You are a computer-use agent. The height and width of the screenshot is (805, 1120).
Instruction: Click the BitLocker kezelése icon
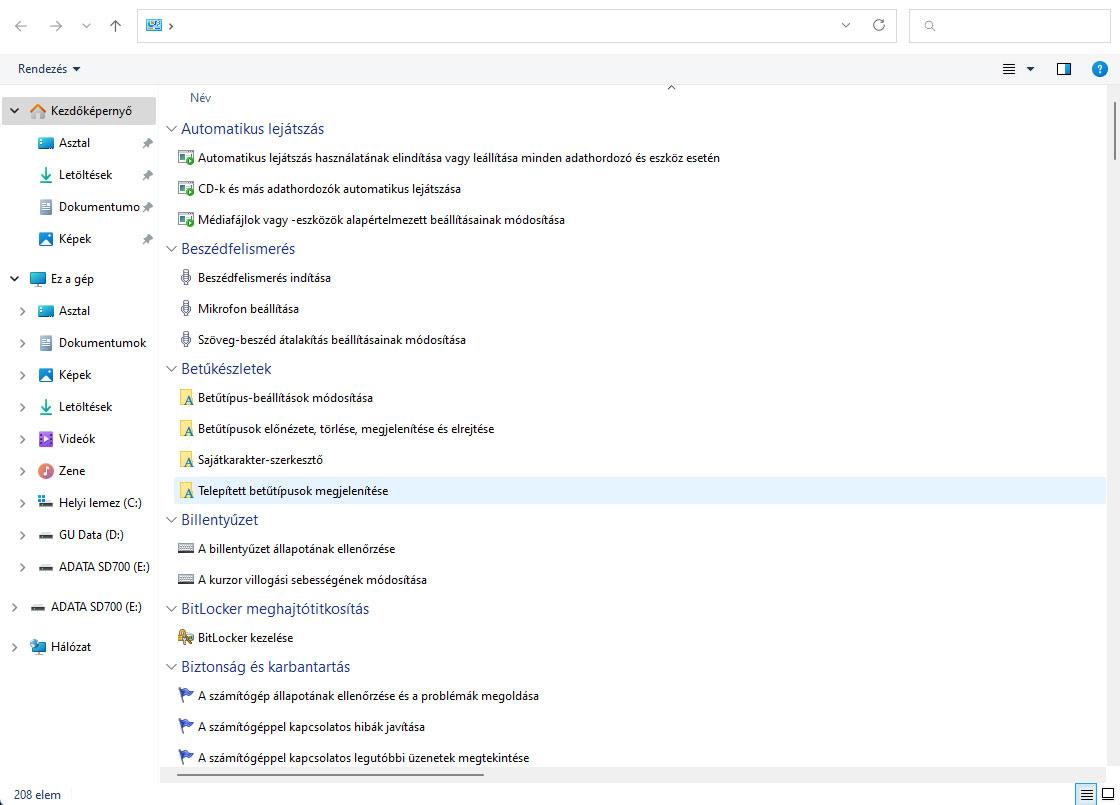(x=185, y=637)
